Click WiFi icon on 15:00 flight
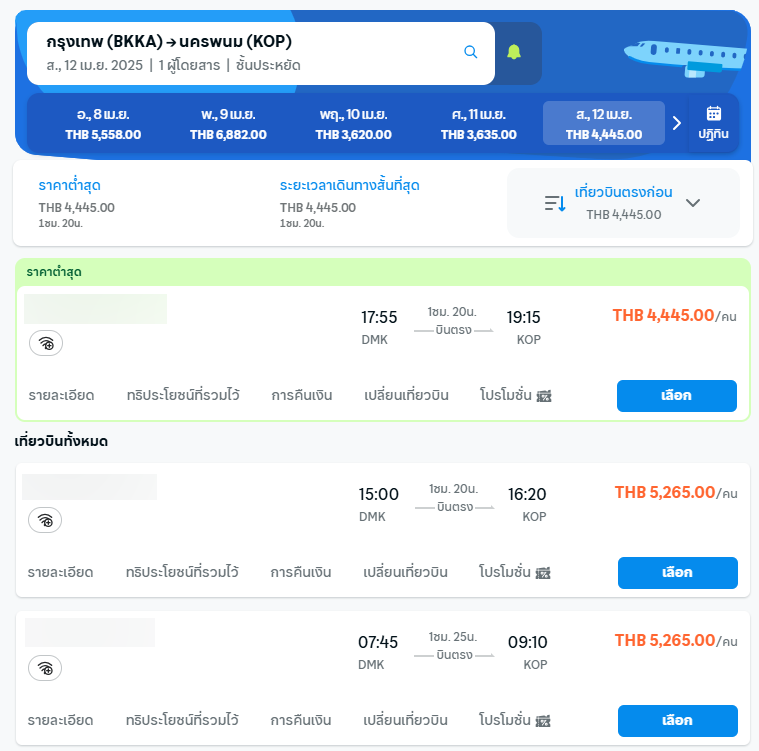This screenshot has height=751, width=759. (x=45, y=520)
